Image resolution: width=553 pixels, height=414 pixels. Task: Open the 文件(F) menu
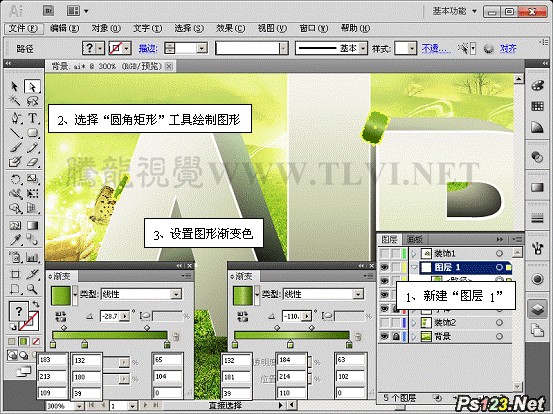(x=23, y=28)
